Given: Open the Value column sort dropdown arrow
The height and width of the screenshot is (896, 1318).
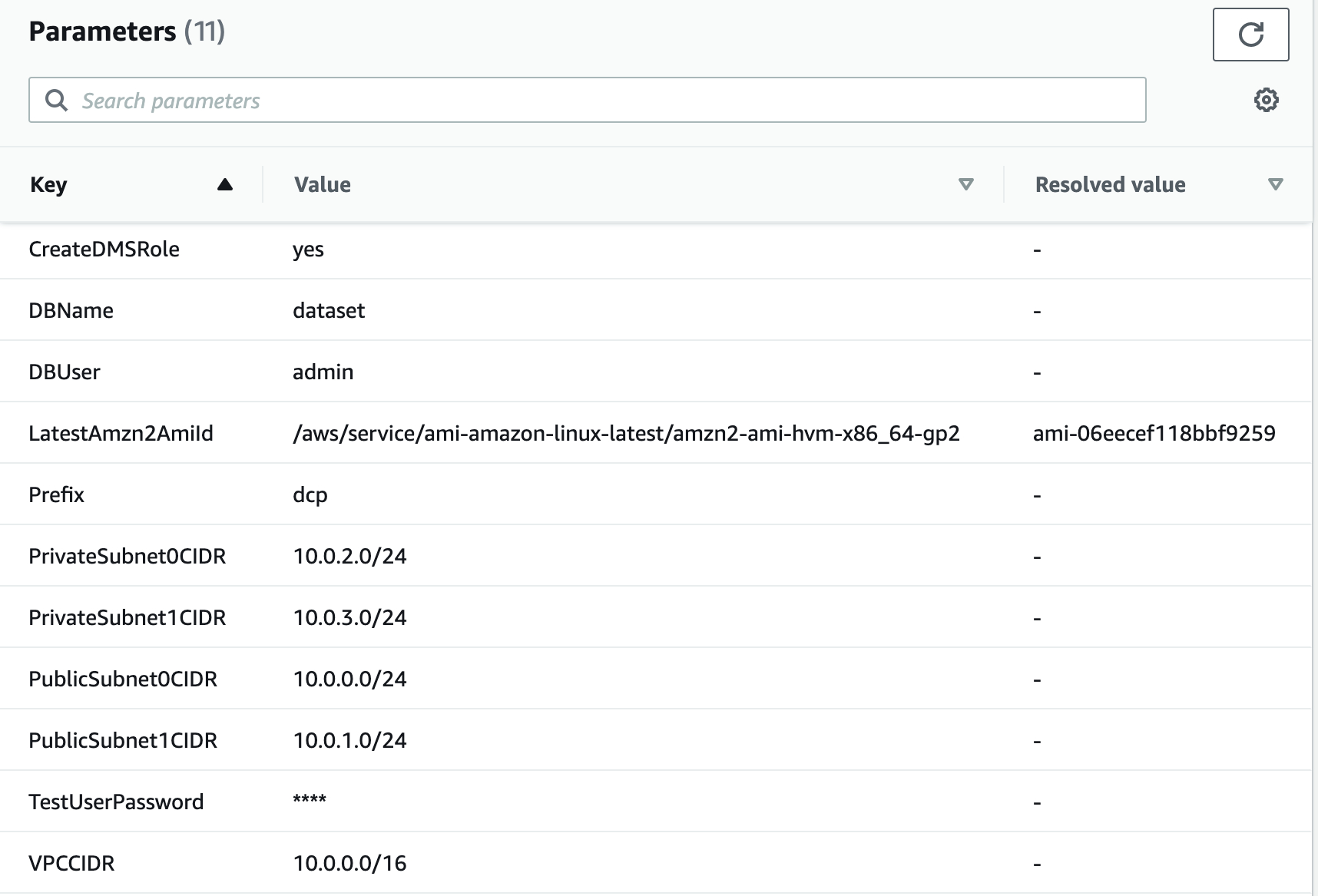Looking at the screenshot, I should (x=966, y=184).
